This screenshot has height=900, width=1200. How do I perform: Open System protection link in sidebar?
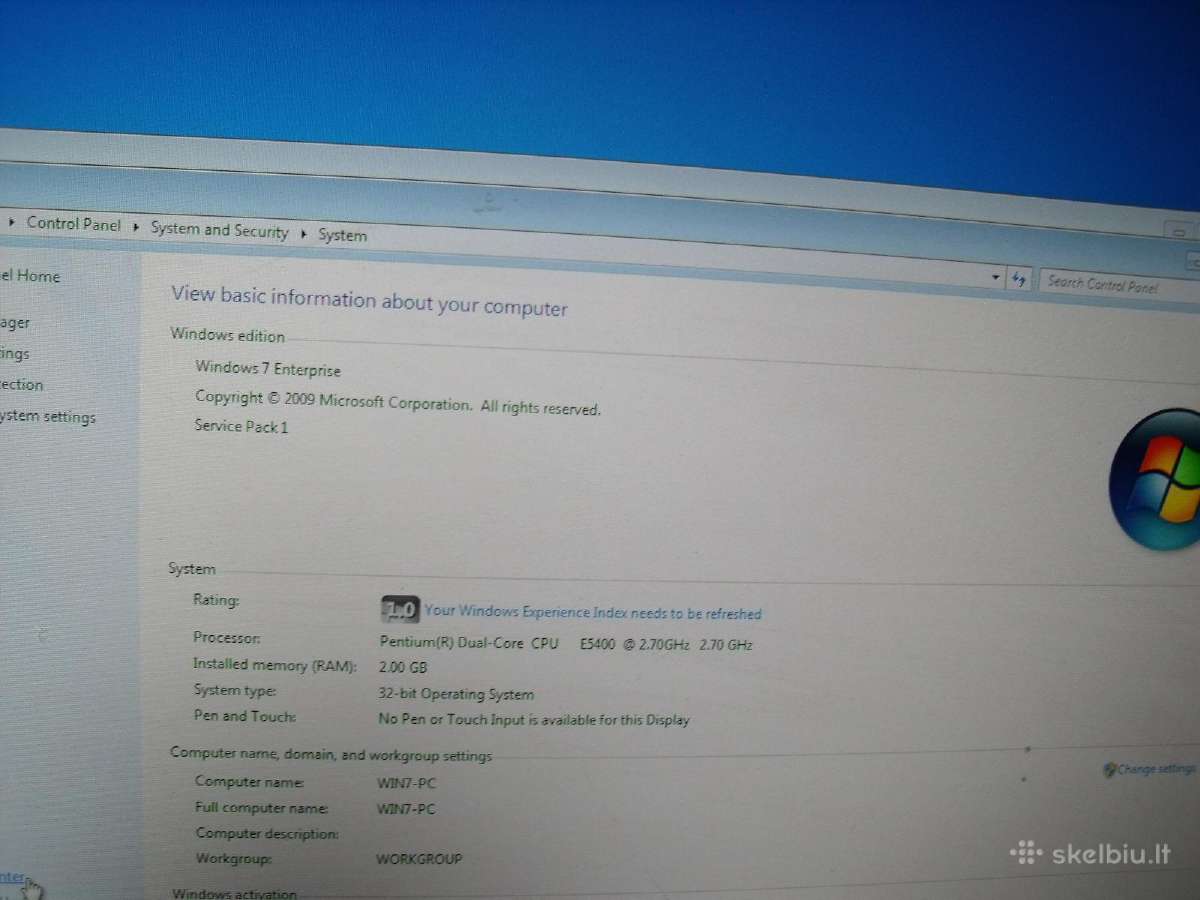click(21, 384)
